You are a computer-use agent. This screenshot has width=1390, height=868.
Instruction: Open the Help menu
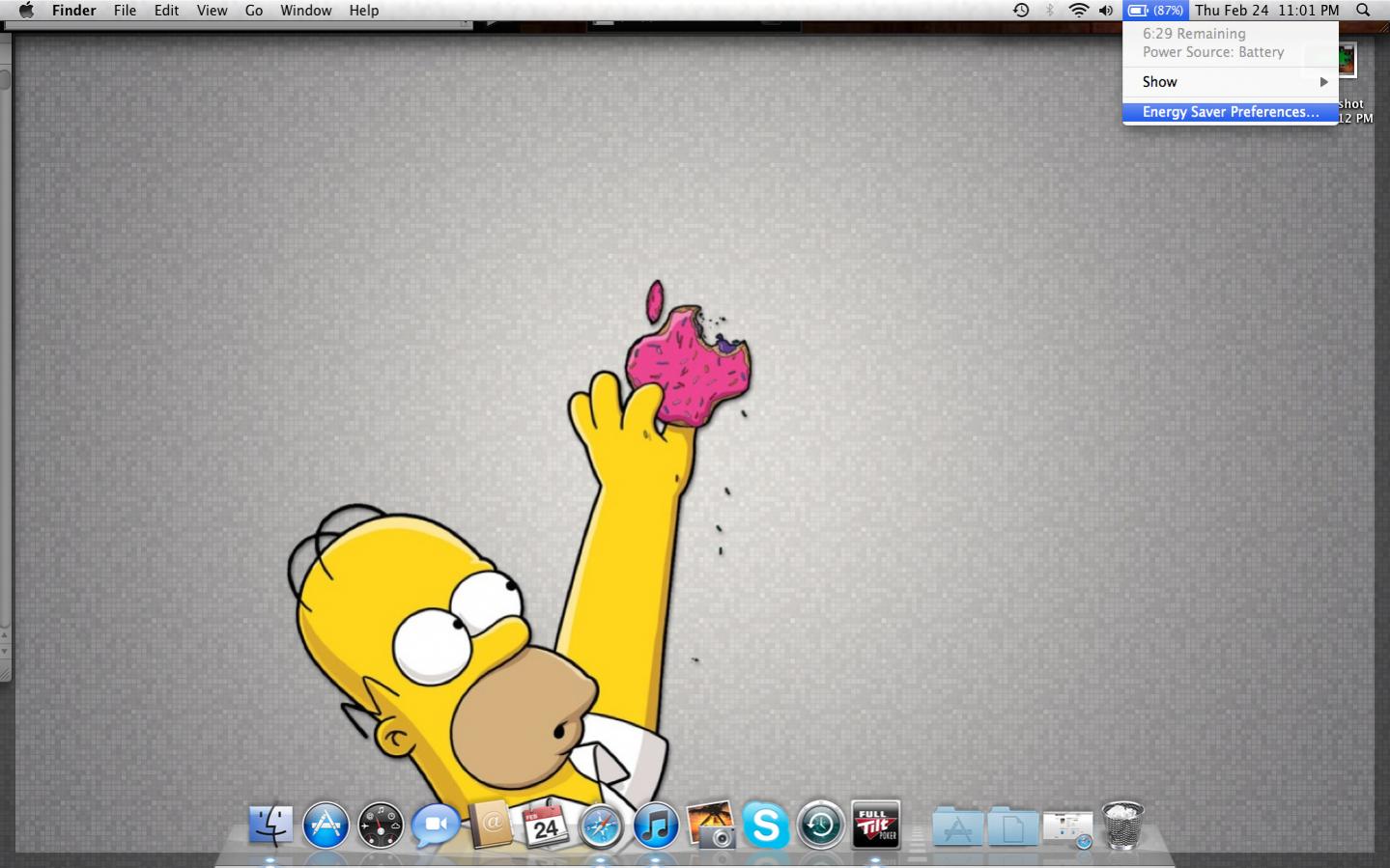(364, 11)
